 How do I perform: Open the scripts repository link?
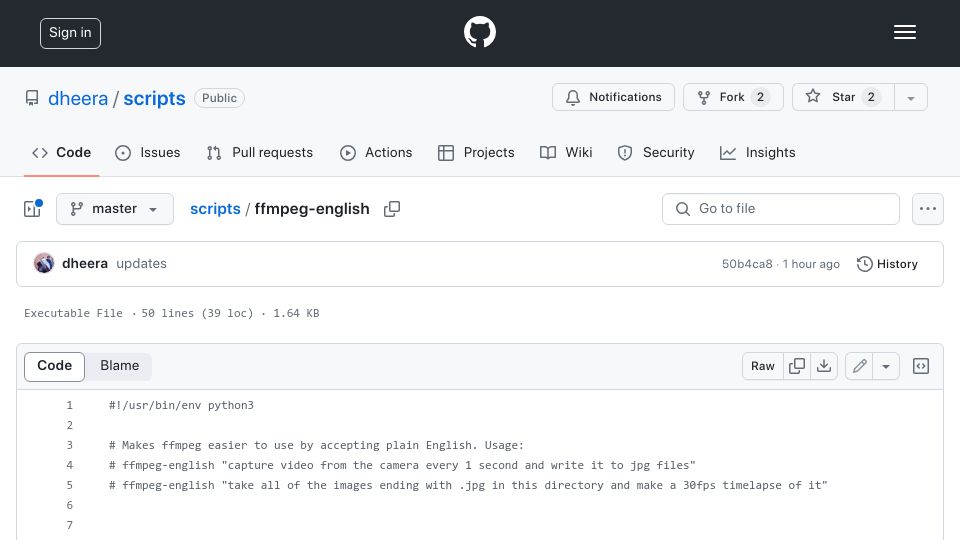pos(154,99)
